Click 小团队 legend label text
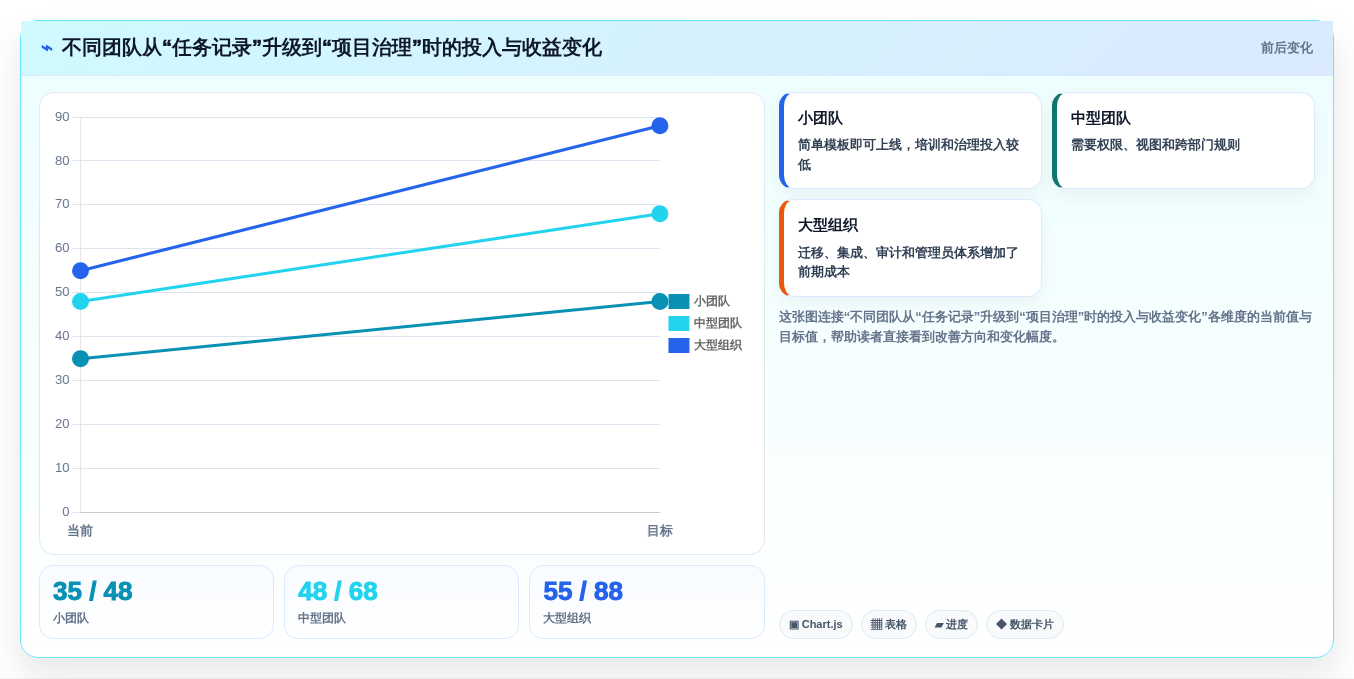This screenshot has width=1354, height=679. [712, 301]
